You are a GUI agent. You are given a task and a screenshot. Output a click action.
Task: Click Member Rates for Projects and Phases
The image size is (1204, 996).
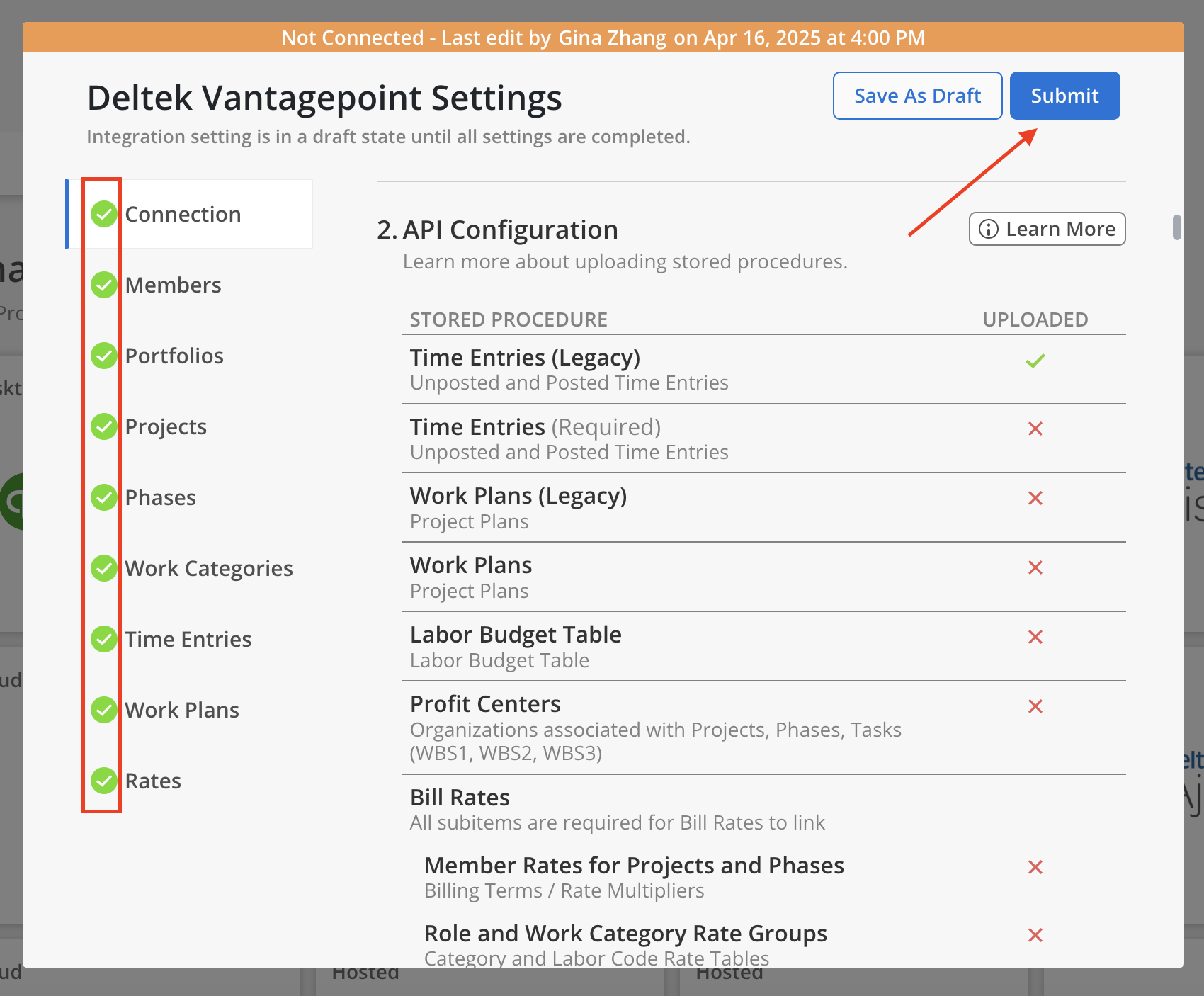tap(634, 866)
